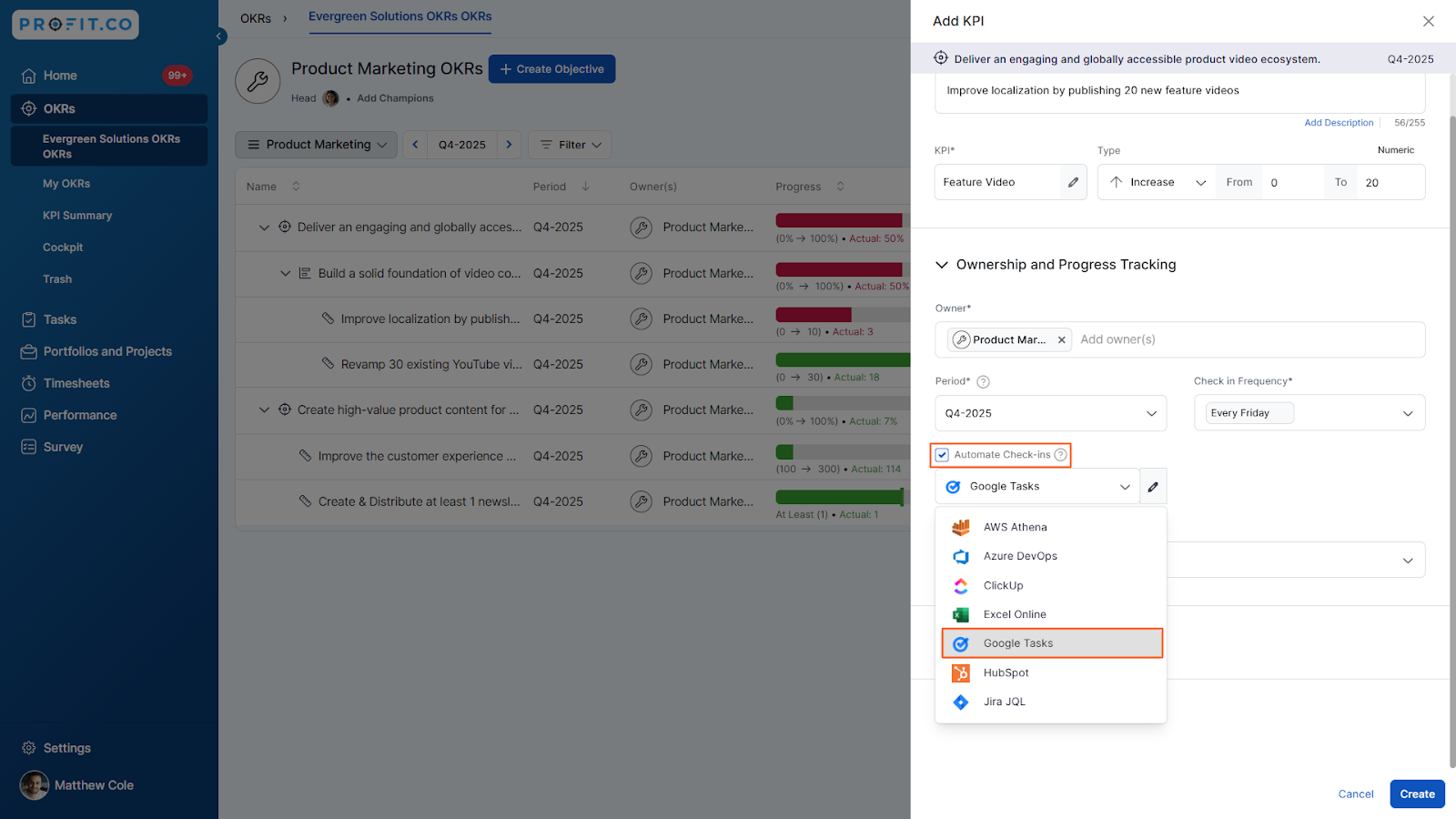Viewport: 1456px width, 819px height.
Task: Open the Filter dropdown
Action: pos(570,145)
